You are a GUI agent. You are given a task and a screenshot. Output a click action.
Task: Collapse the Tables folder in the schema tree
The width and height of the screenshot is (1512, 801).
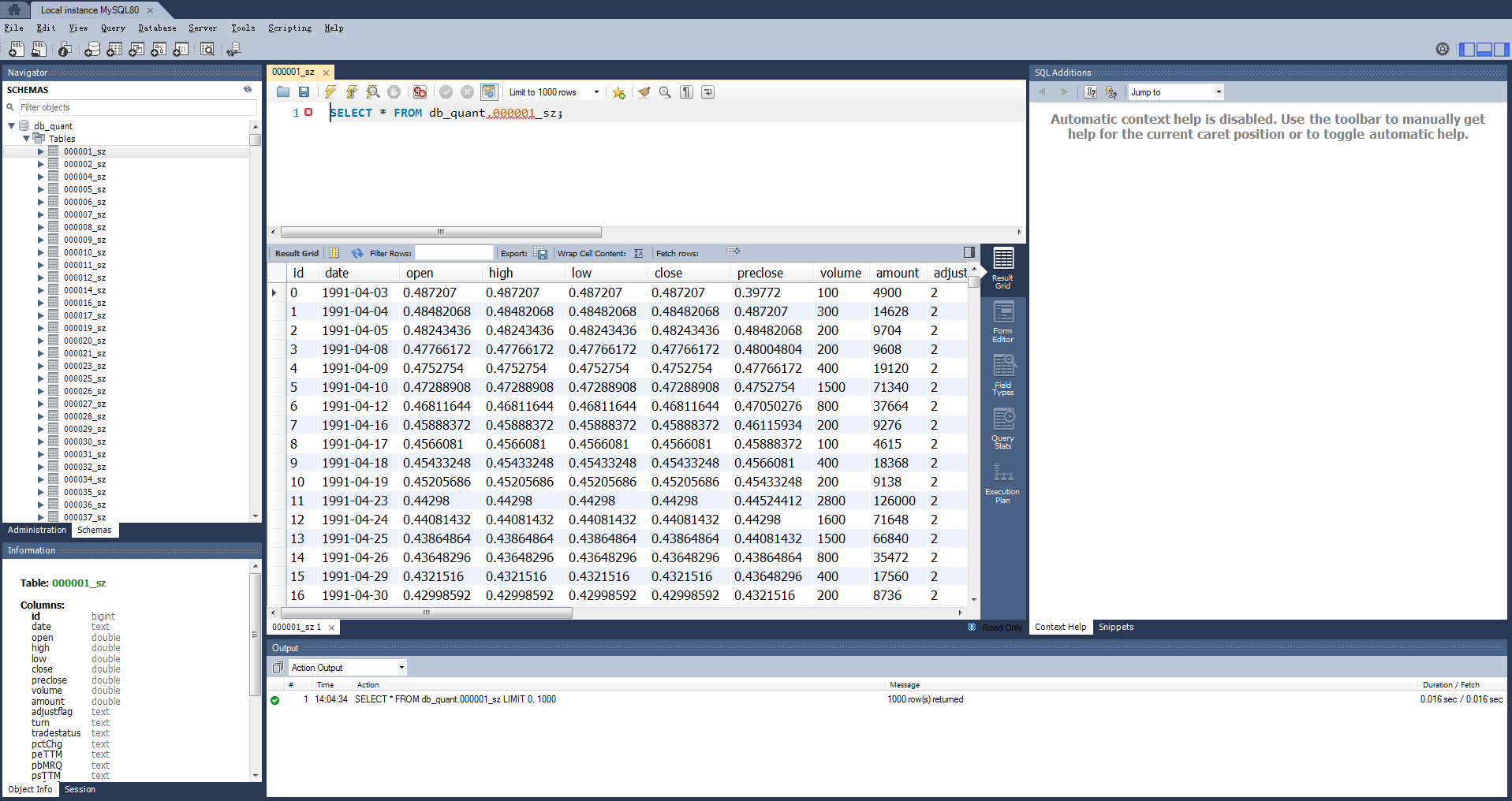click(27, 139)
